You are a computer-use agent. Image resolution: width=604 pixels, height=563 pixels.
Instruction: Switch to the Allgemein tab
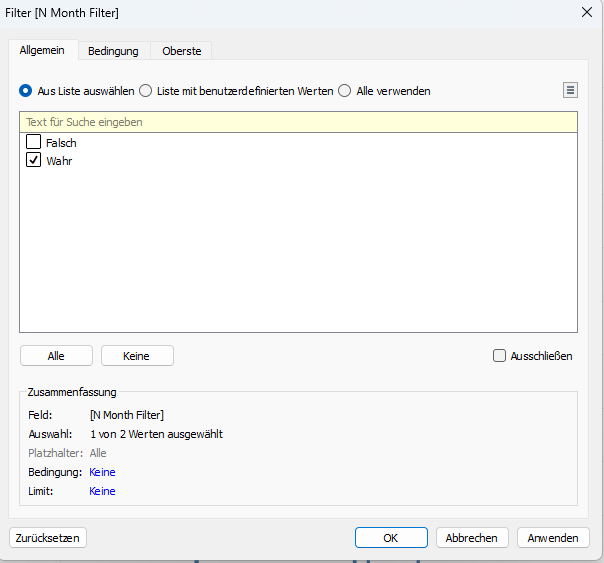[x=42, y=50]
